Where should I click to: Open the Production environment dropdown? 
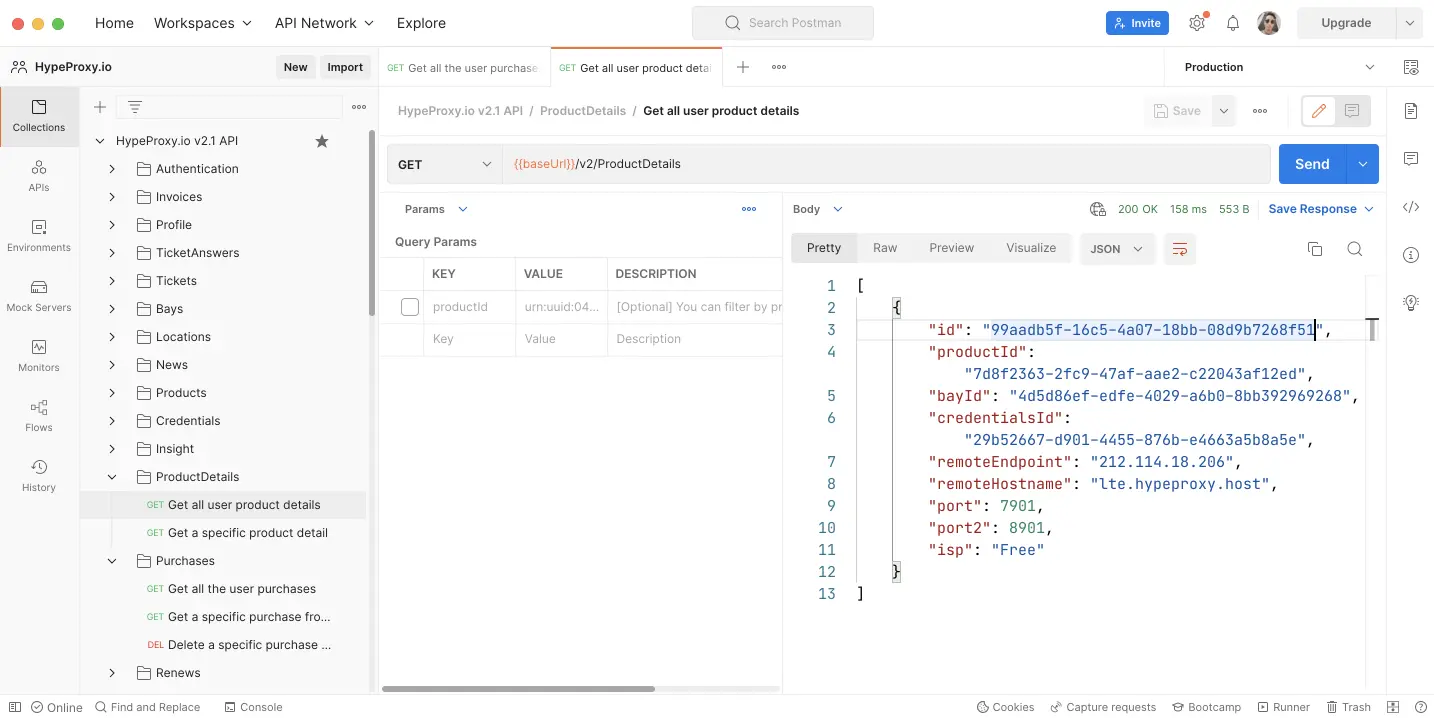[x=1278, y=67]
